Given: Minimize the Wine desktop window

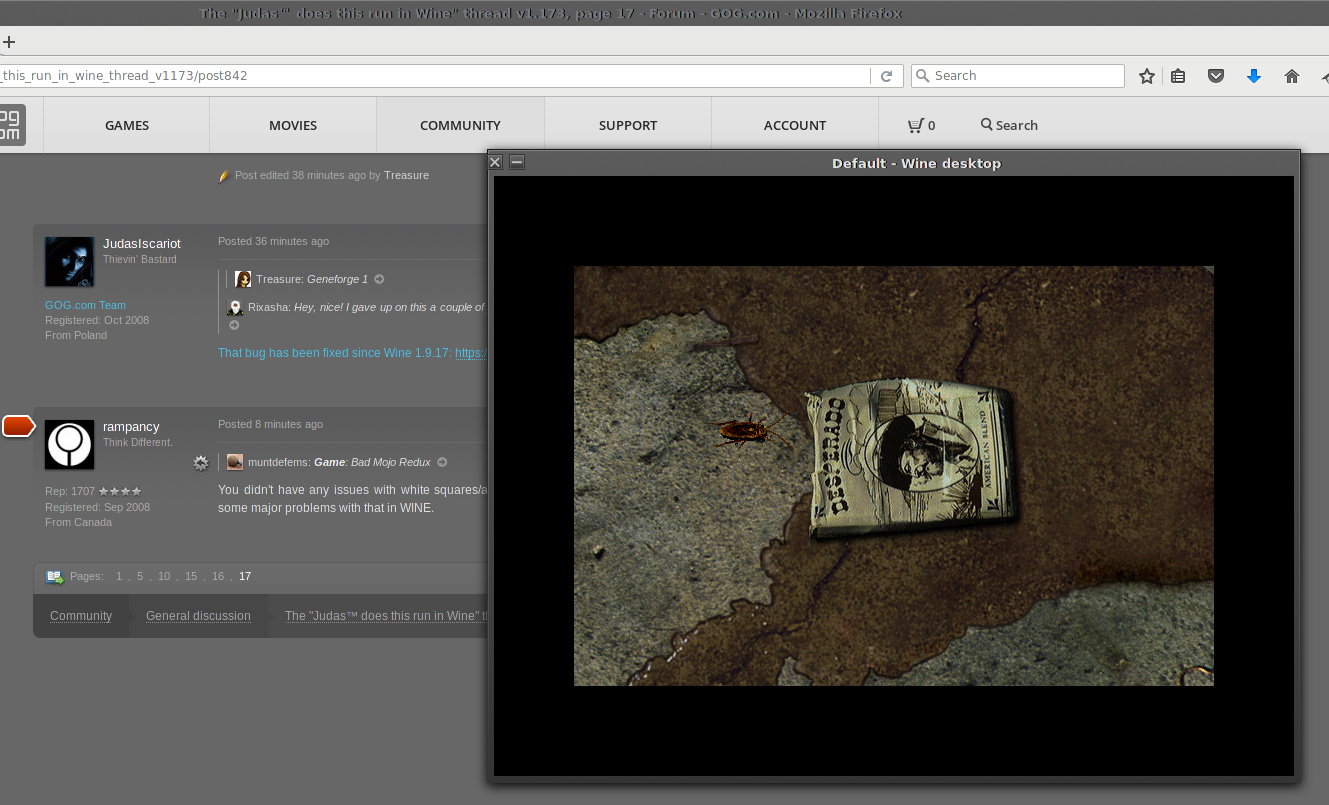Looking at the screenshot, I should click(517, 162).
